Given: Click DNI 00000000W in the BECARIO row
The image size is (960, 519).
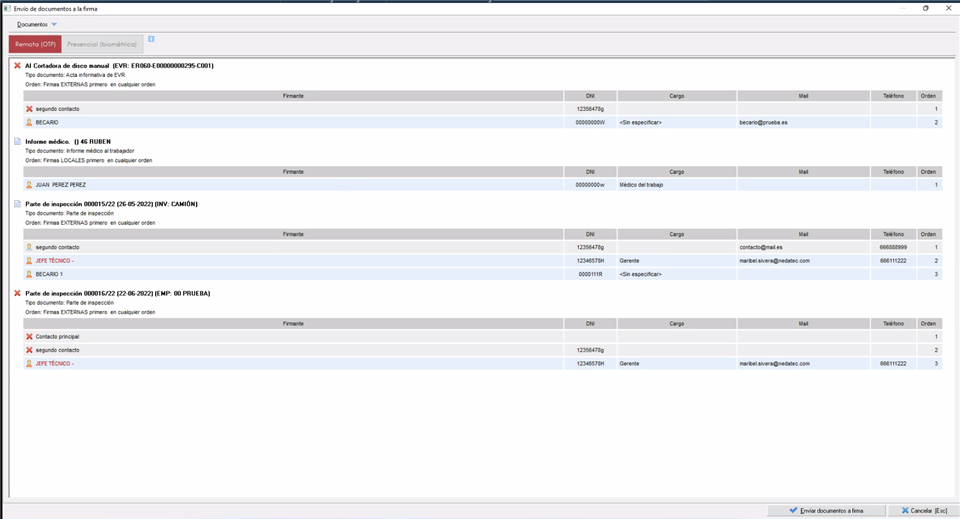Looking at the screenshot, I should point(590,122).
